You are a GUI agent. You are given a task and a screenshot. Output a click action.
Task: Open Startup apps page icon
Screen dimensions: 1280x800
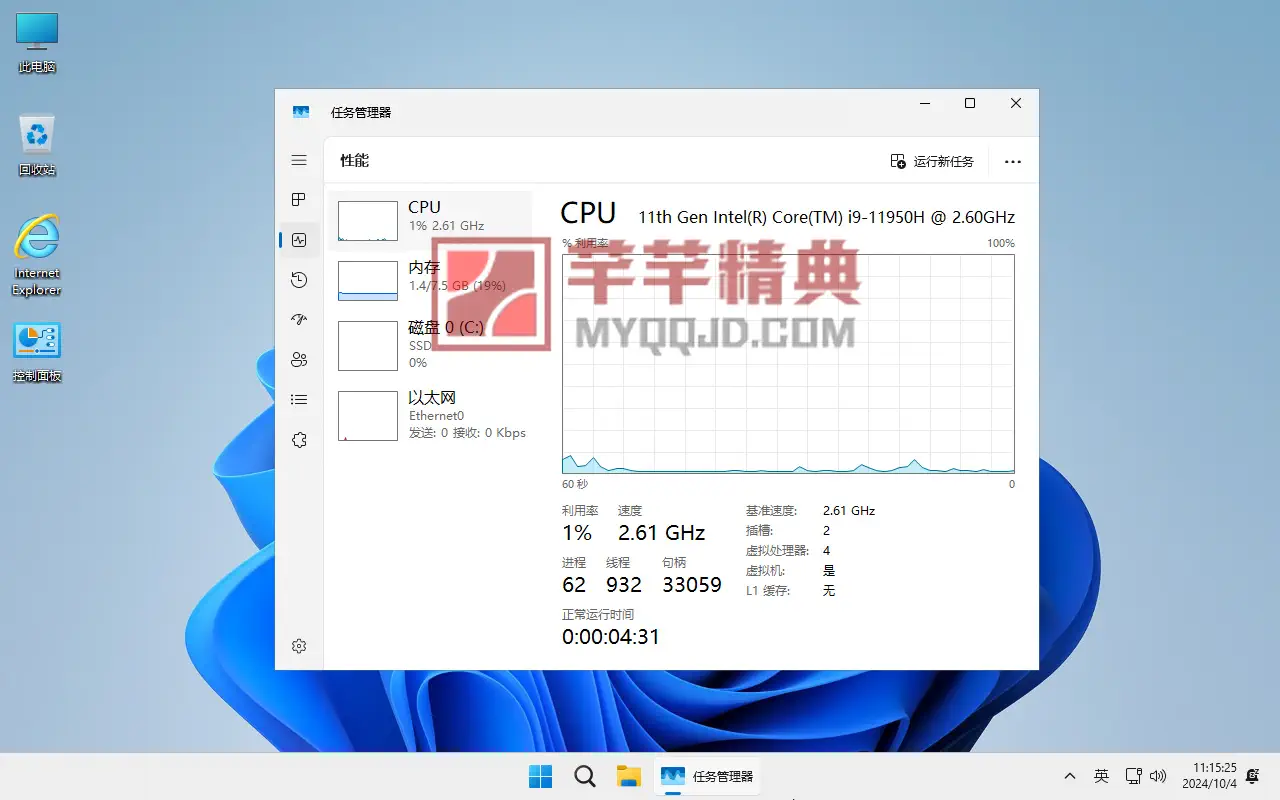tap(299, 320)
